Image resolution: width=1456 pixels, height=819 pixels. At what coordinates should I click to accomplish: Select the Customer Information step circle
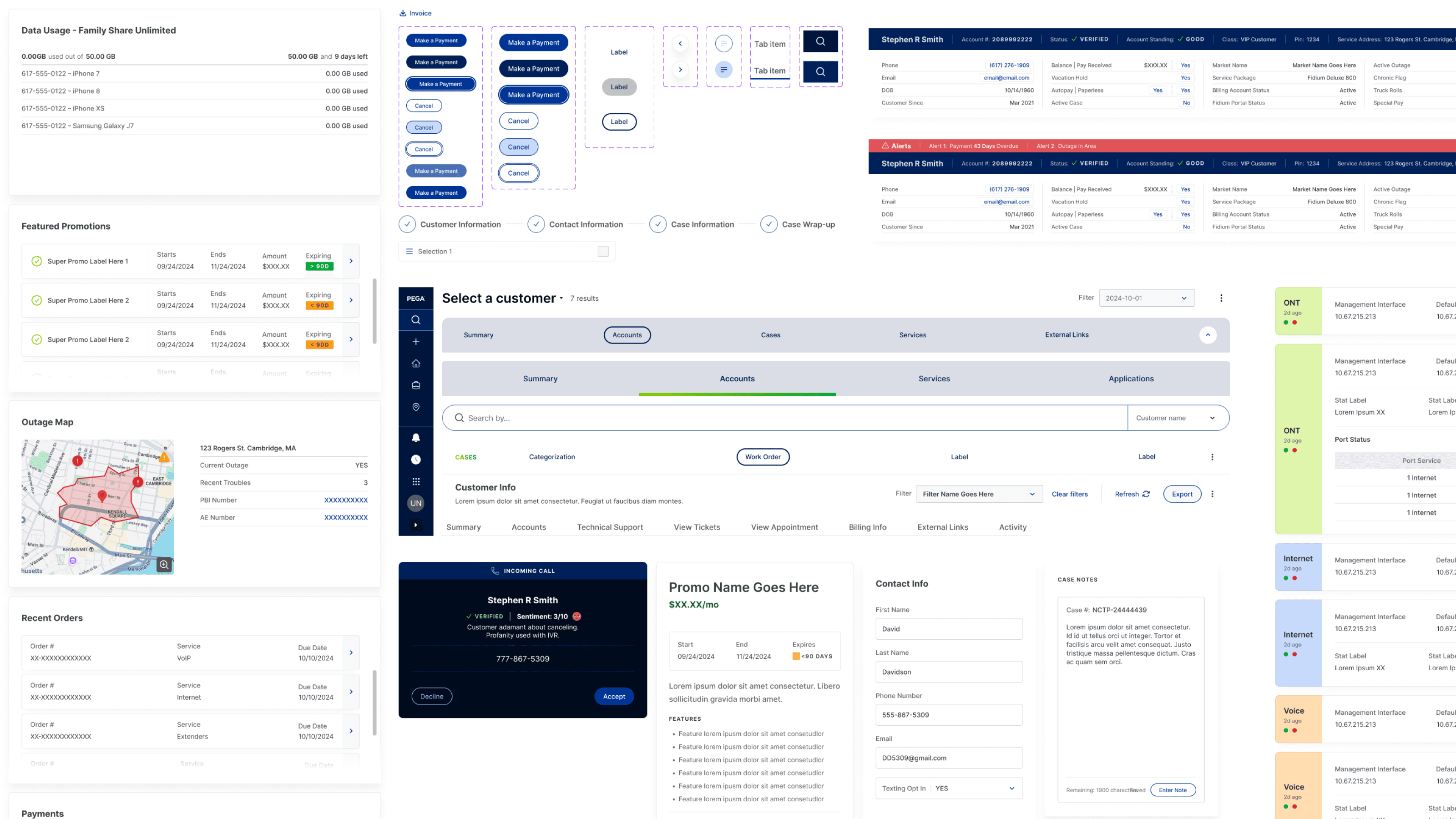tap(407, 224)
